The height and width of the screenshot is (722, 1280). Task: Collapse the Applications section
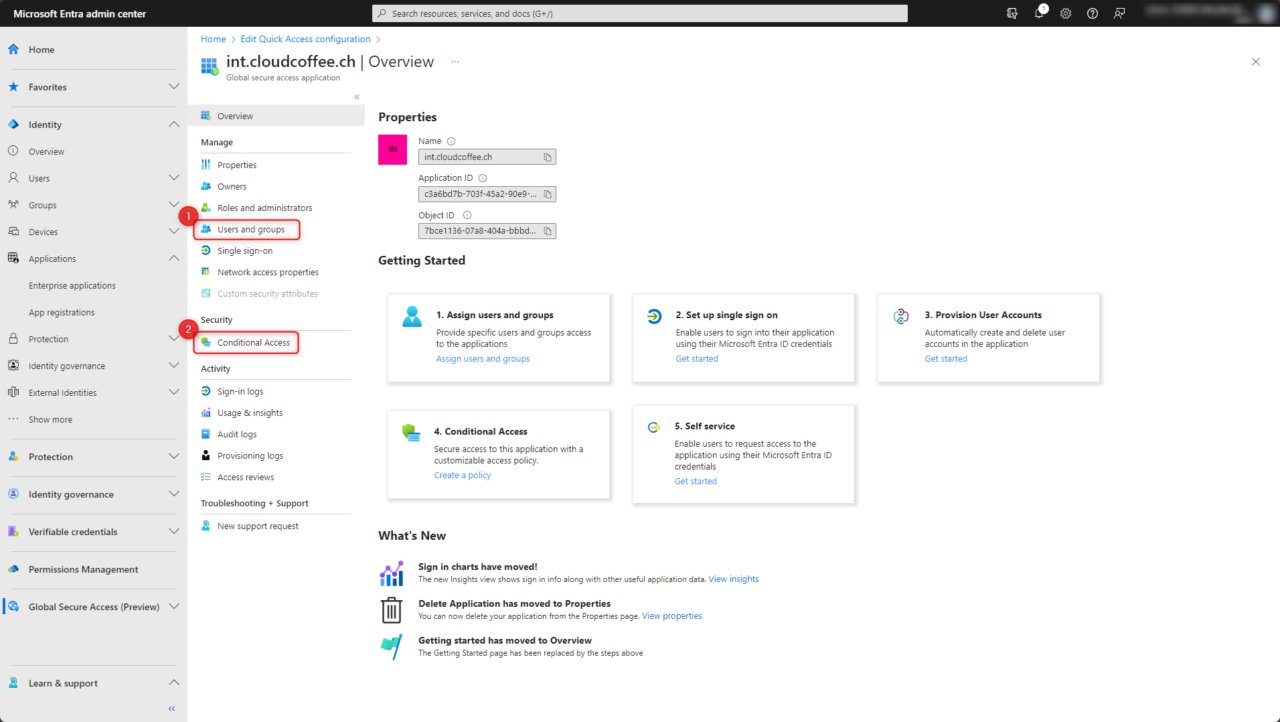pos(174,258)
